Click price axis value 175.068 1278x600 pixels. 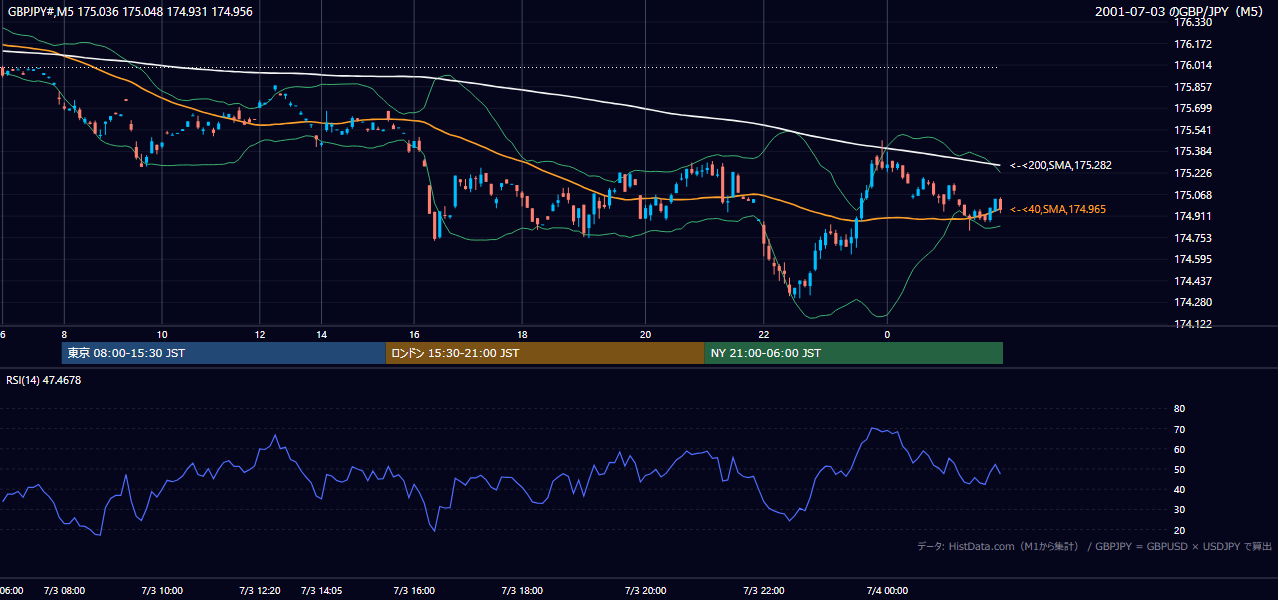point(1192,195)
